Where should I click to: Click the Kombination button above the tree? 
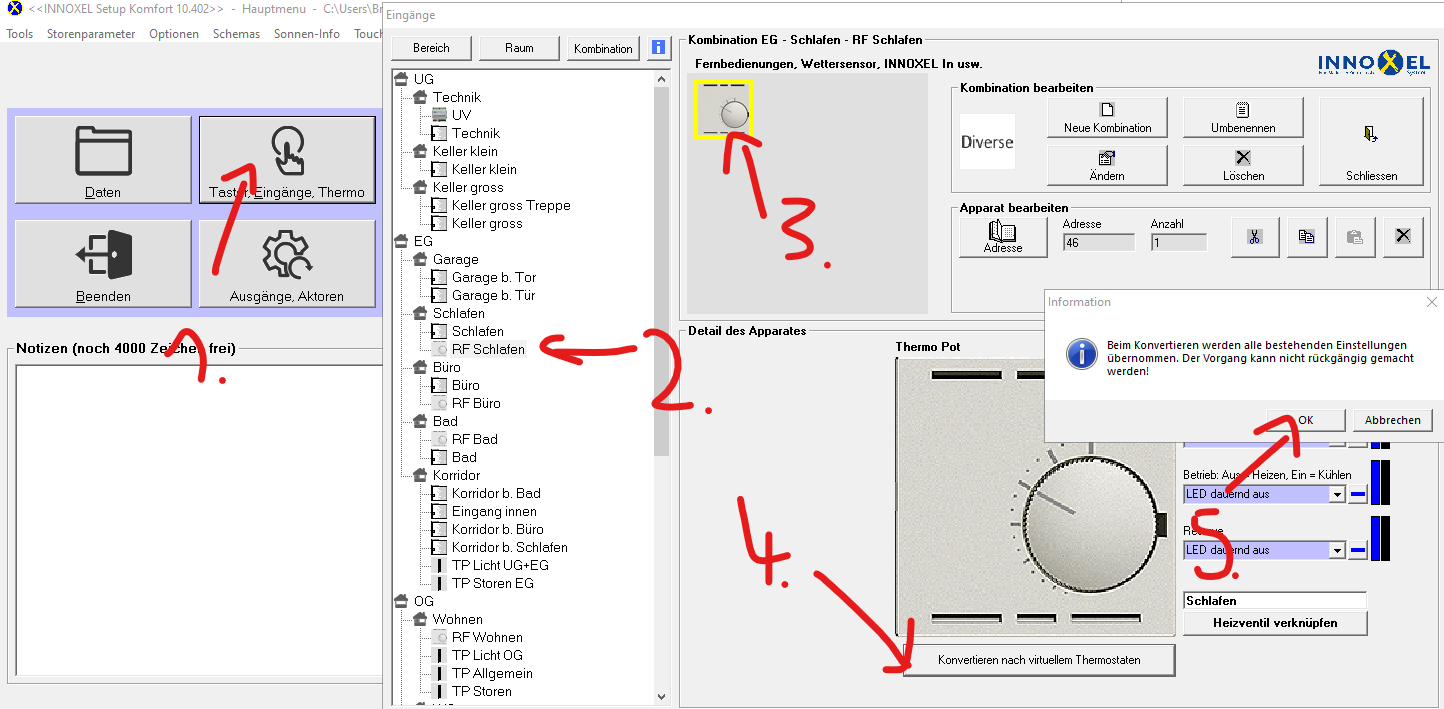coord(603,48)
